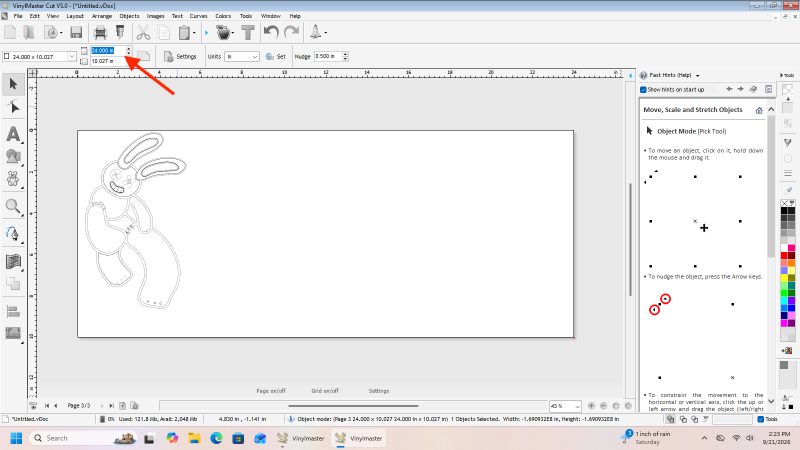Image resolution: width=800 pixels, height=450 pixels.
Task: Select the teddy bear clipart tool
Action: coord(13,179)
